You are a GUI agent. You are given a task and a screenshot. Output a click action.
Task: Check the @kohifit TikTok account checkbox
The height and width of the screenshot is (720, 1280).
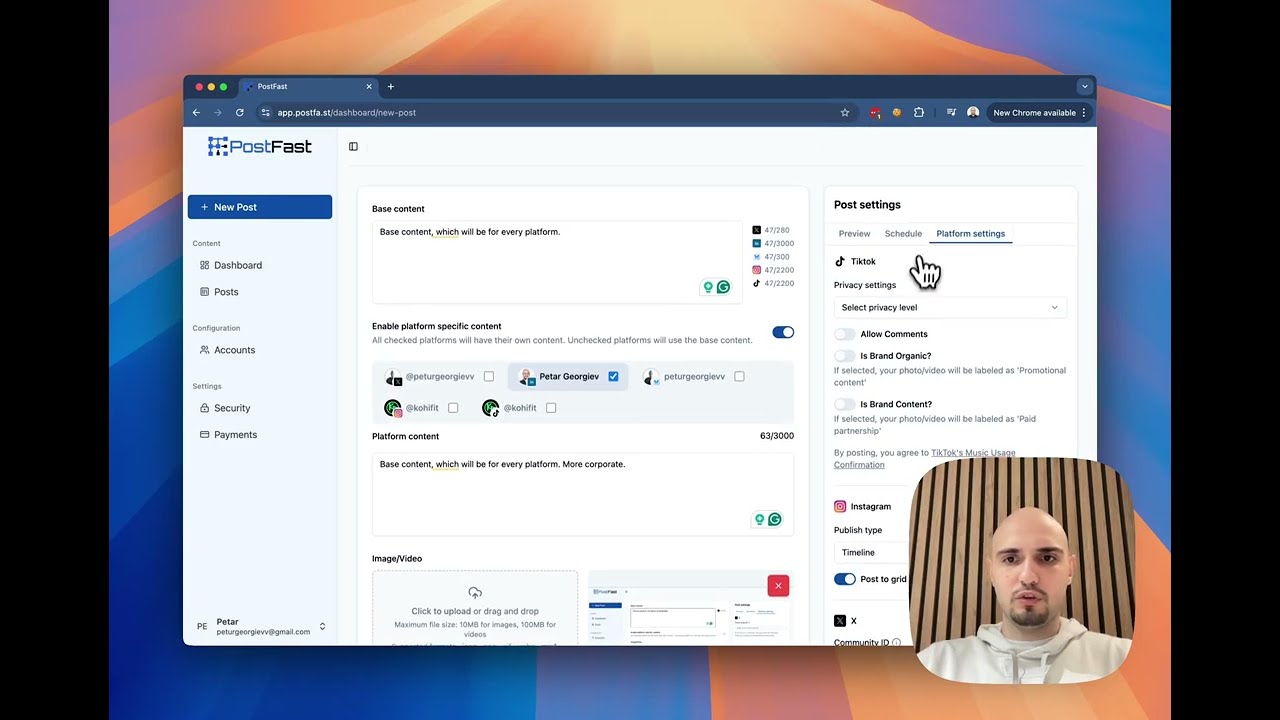551,408
